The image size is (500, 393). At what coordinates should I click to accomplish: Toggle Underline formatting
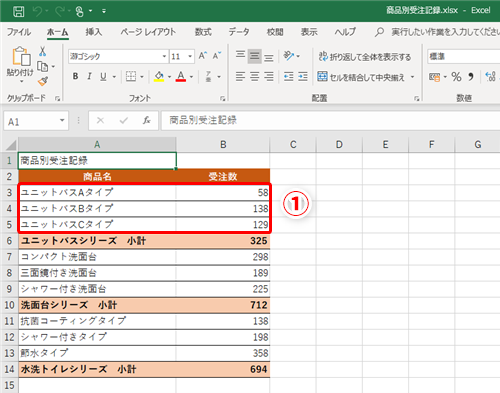(x=103, y=76)
